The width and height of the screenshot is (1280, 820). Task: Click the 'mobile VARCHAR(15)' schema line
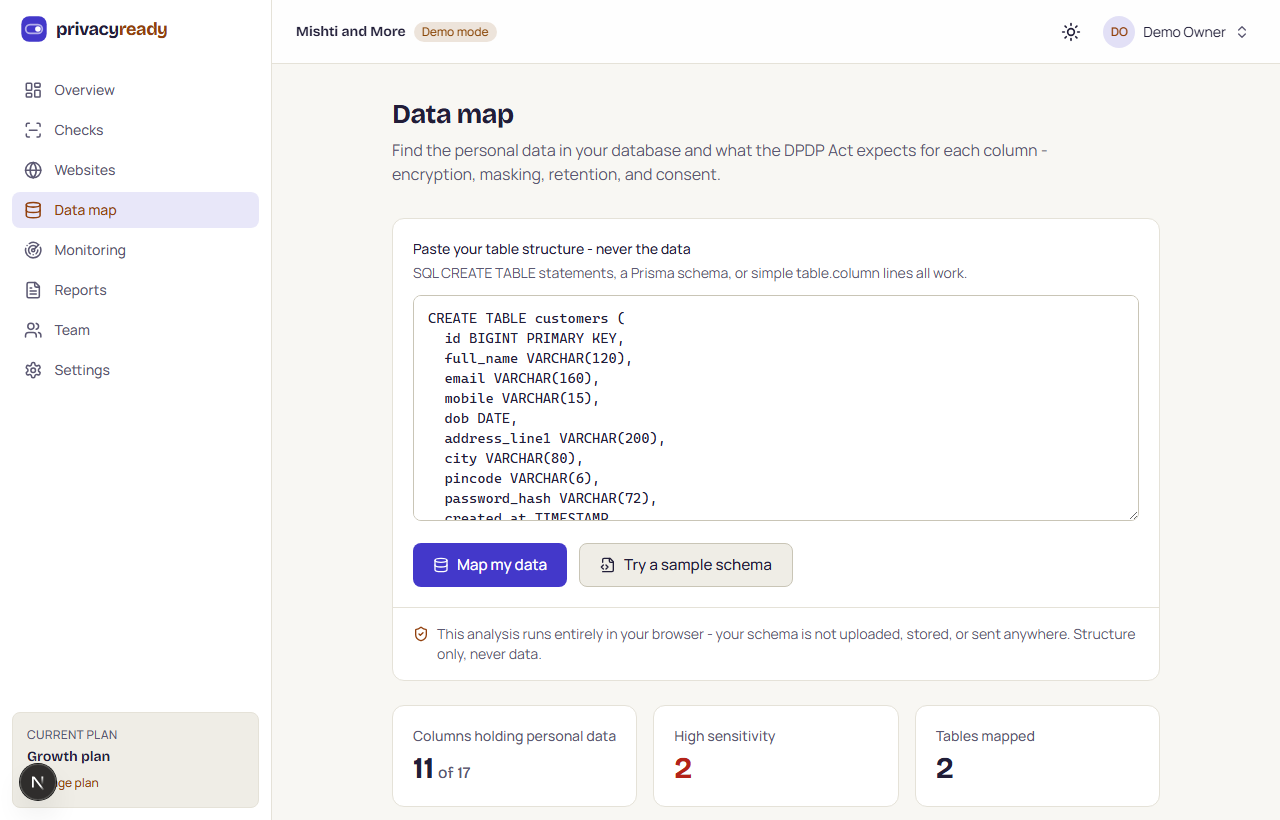pyautogui.click(x=522, y=398)
